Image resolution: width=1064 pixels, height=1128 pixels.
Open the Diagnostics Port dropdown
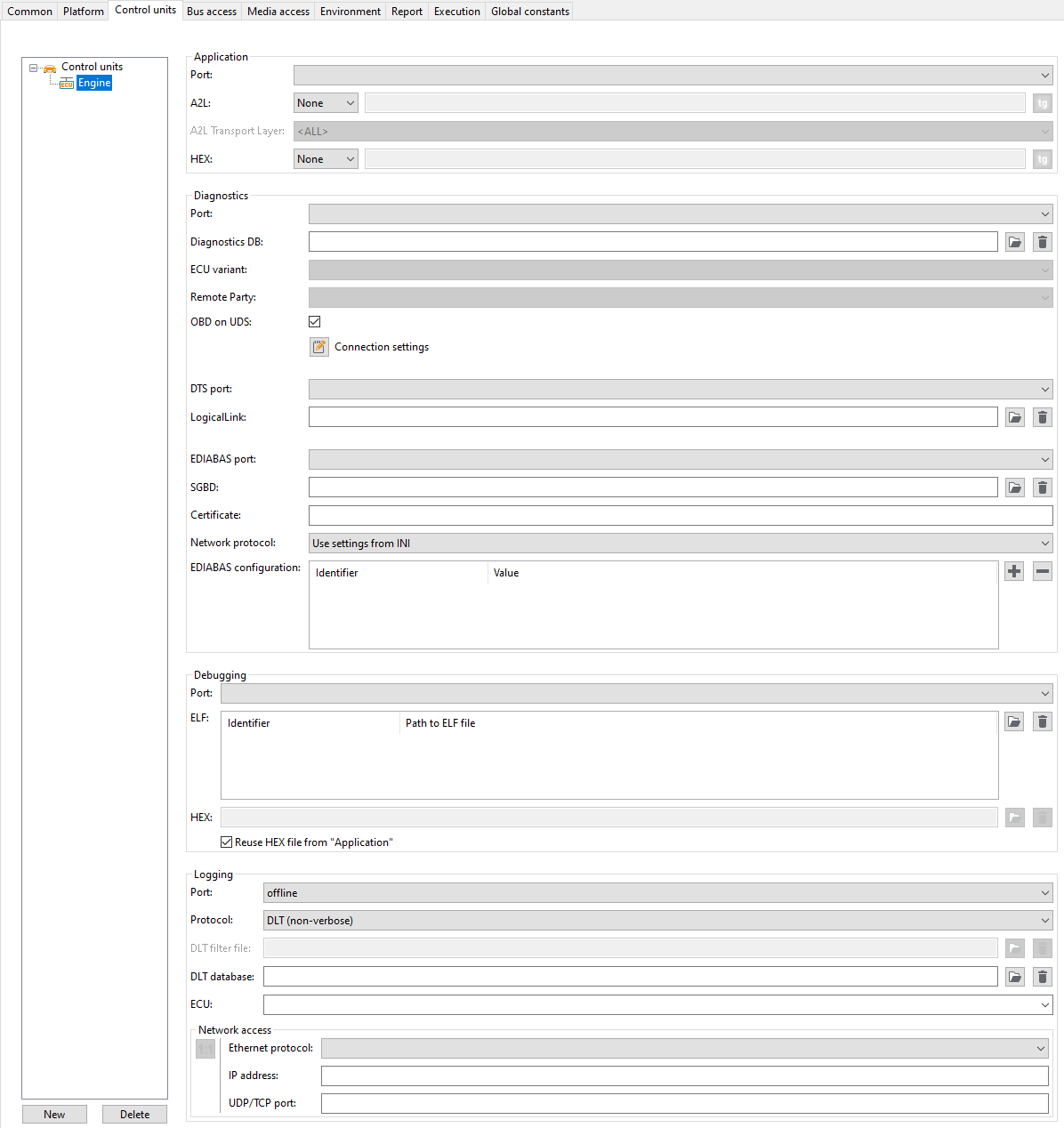coord(681,214)
